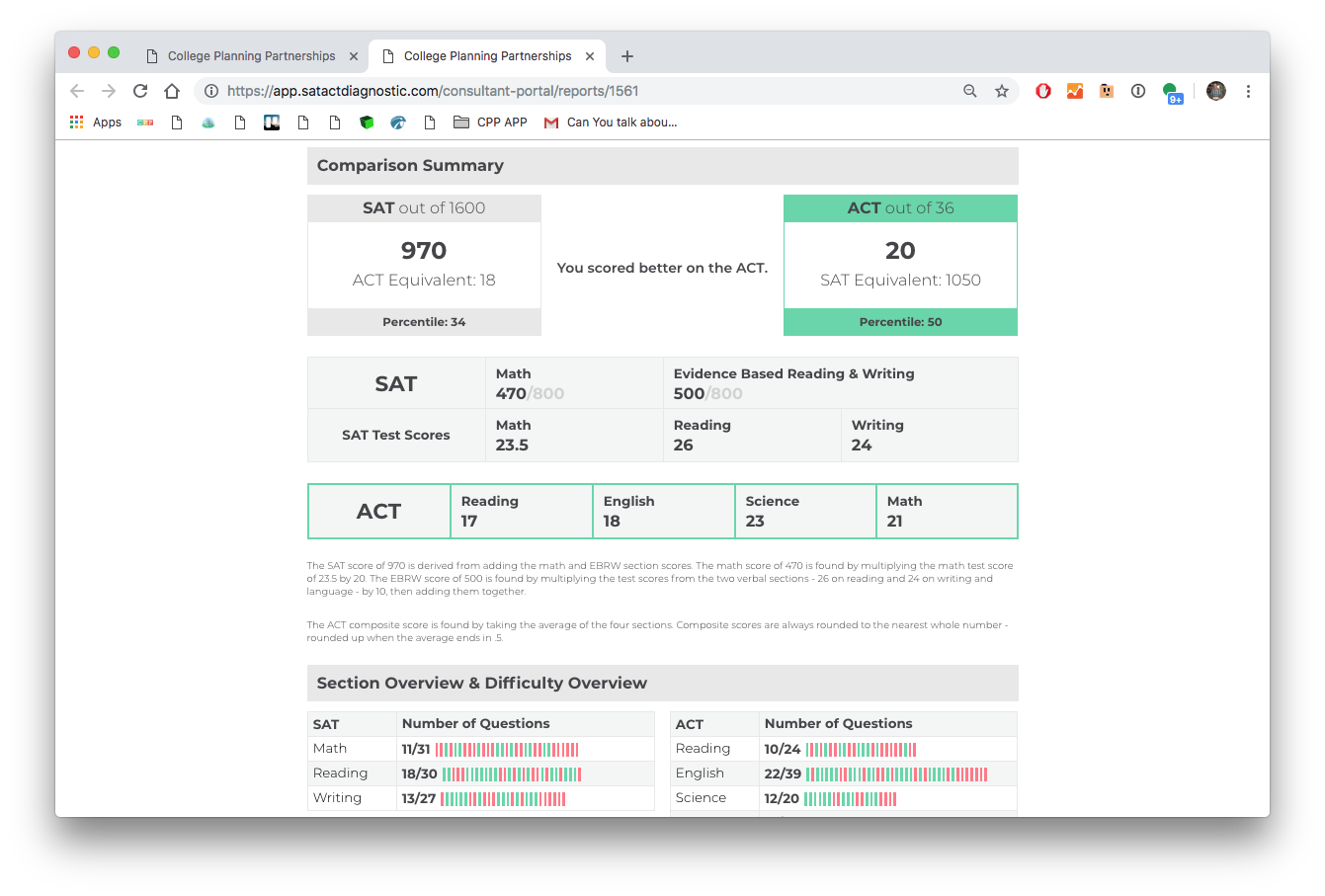Go back to the previous page
Image resolution: width=1325 pixels, height=896 pixels.
[77, 91]
